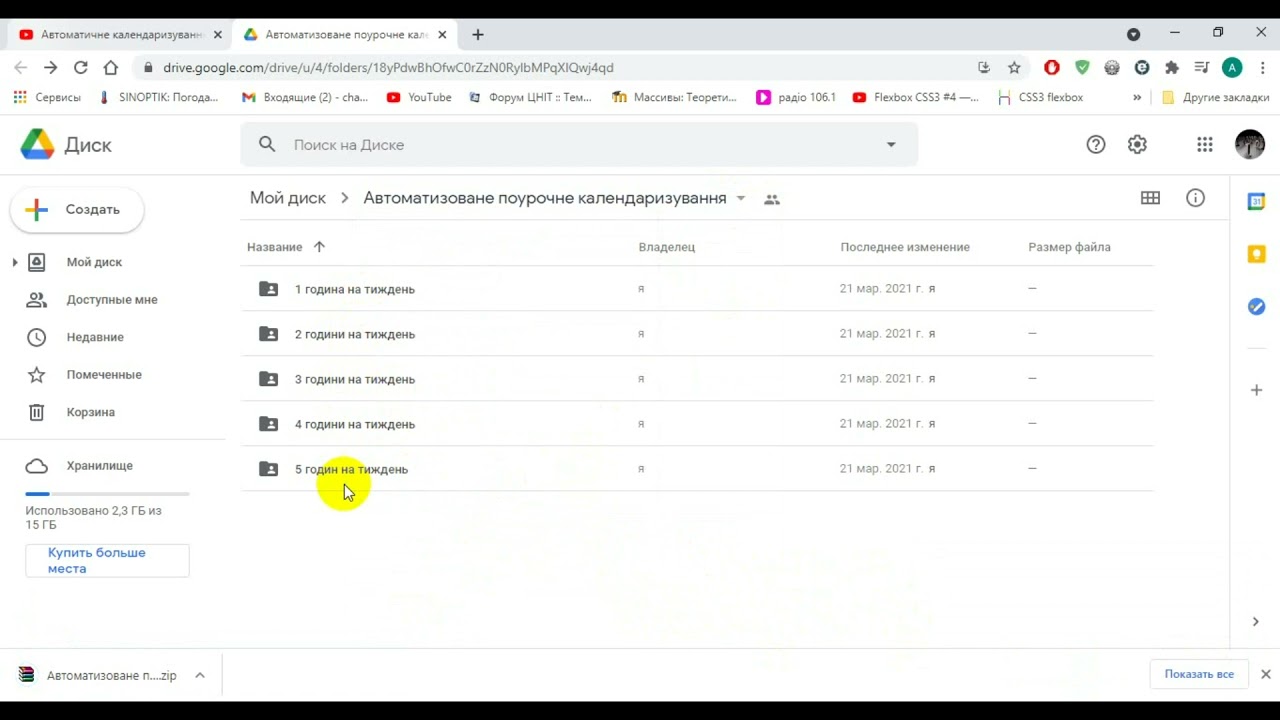Open YouTube bookmark in bookmarks bar
Image resolution: width=1280 pixels, height=720 pixels.
(x=419, y=97)
